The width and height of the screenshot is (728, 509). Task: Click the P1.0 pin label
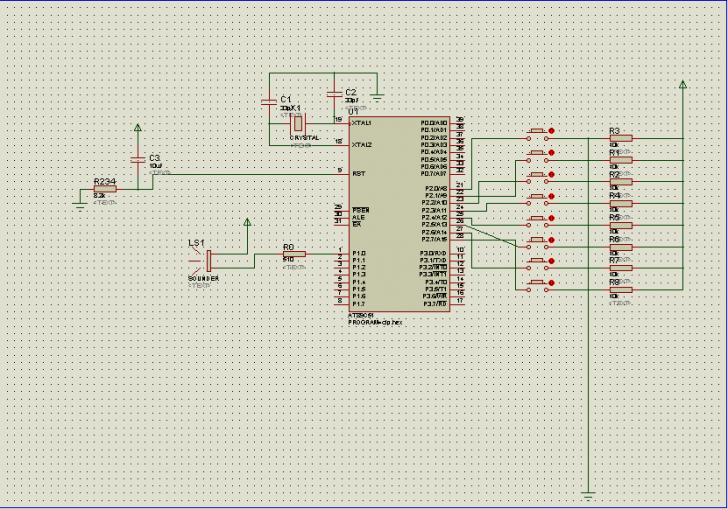[x=358, y=254]
